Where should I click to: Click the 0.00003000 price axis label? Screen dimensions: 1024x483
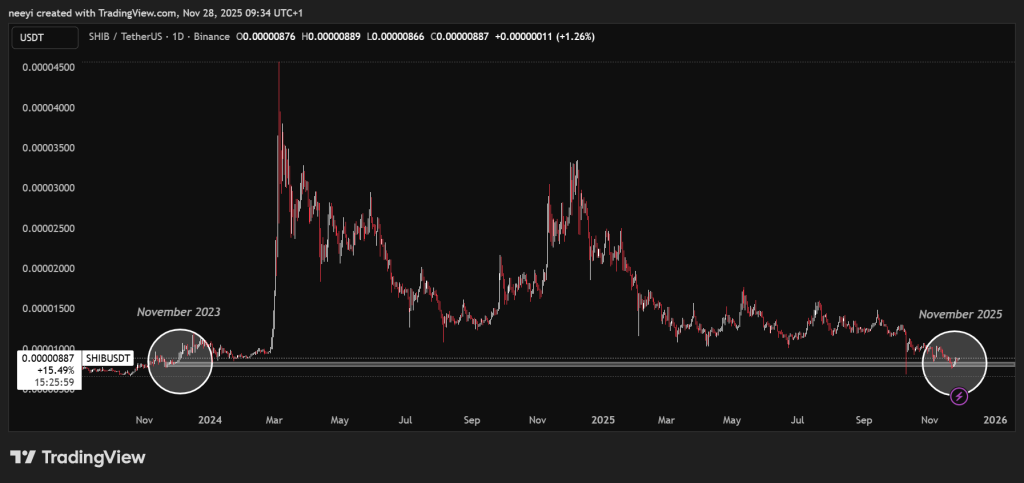point(48,188)
